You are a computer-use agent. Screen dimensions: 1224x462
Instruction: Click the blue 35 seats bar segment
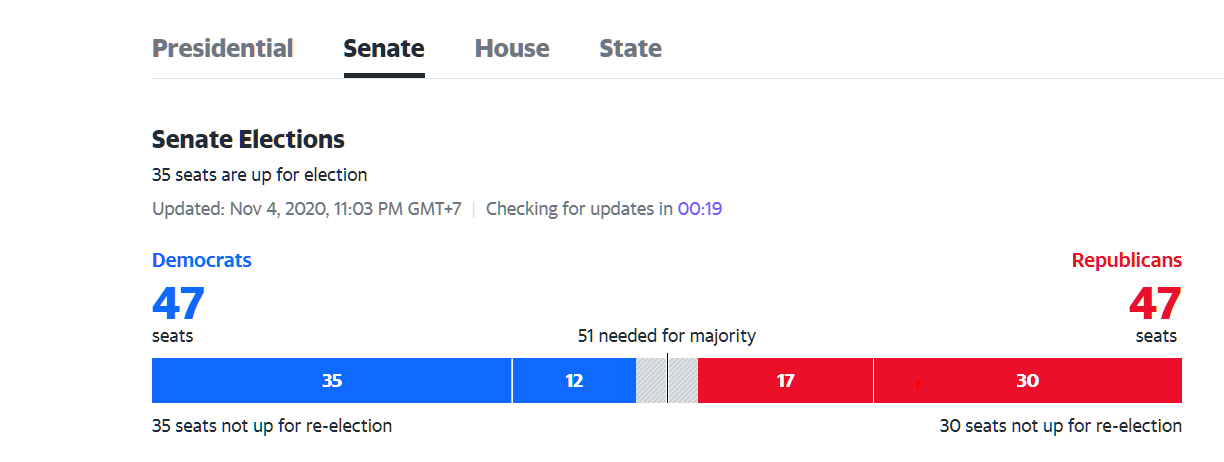(x=331, y=381)
